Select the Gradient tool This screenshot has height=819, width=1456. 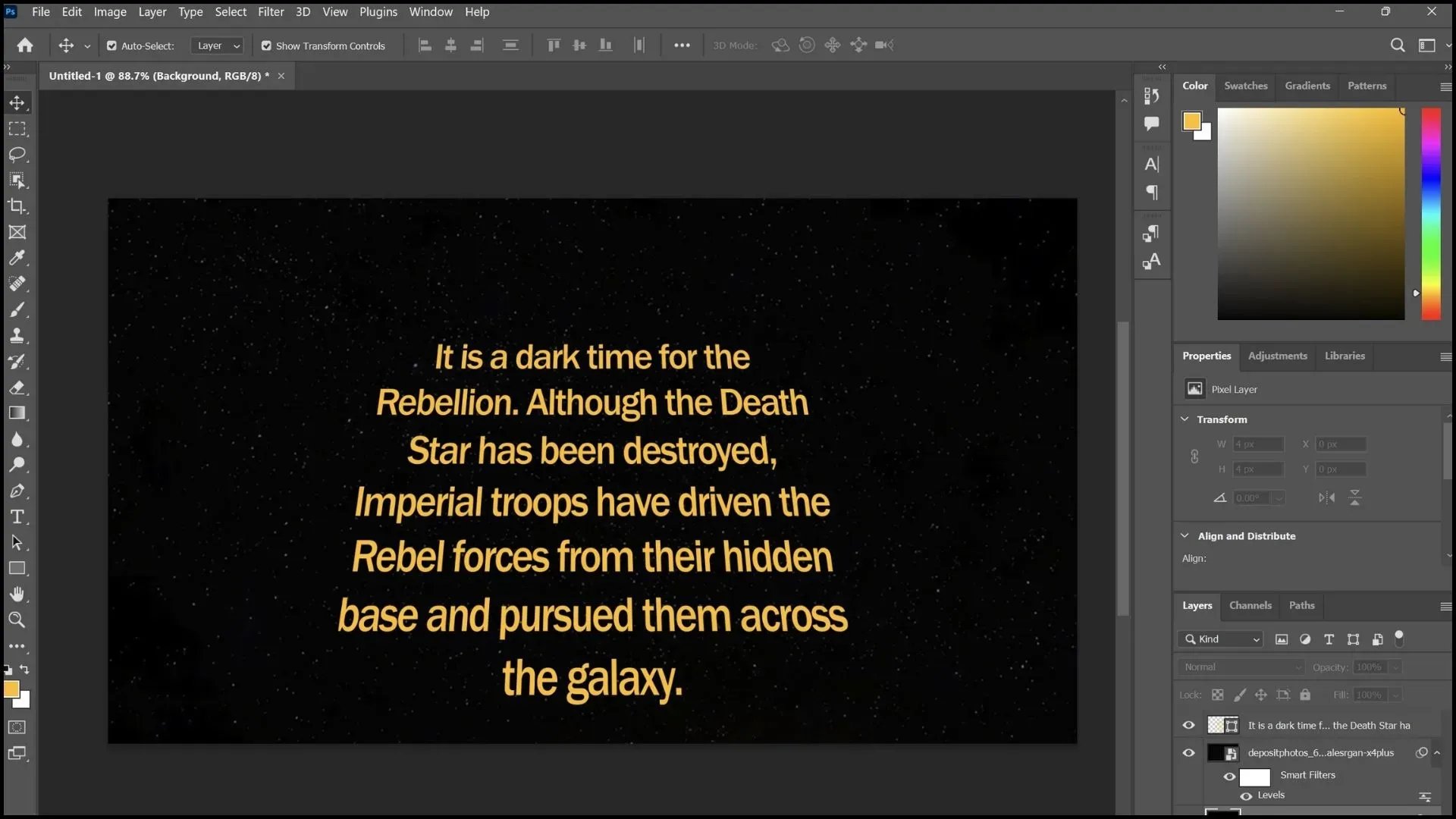point(17,413)
